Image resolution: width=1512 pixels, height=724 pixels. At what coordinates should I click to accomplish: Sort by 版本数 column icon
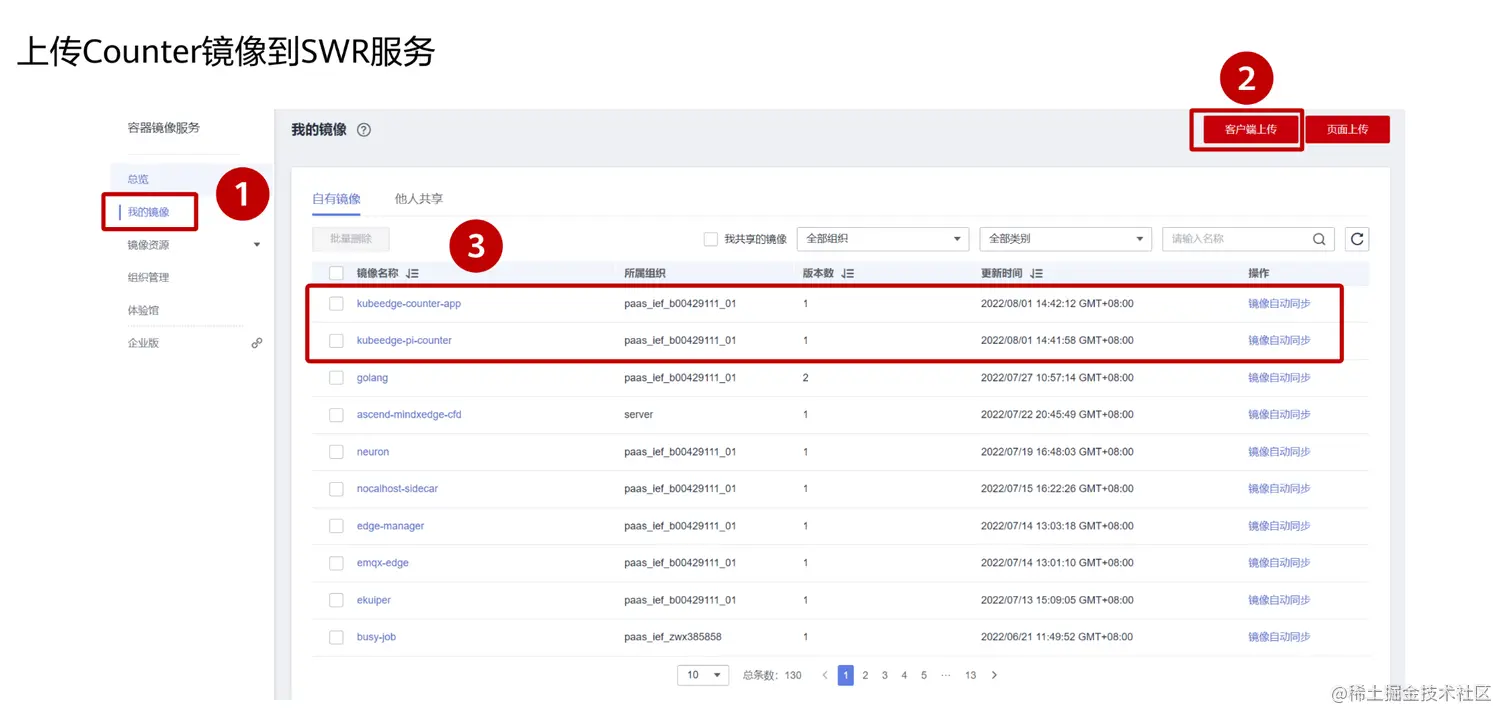848,274
